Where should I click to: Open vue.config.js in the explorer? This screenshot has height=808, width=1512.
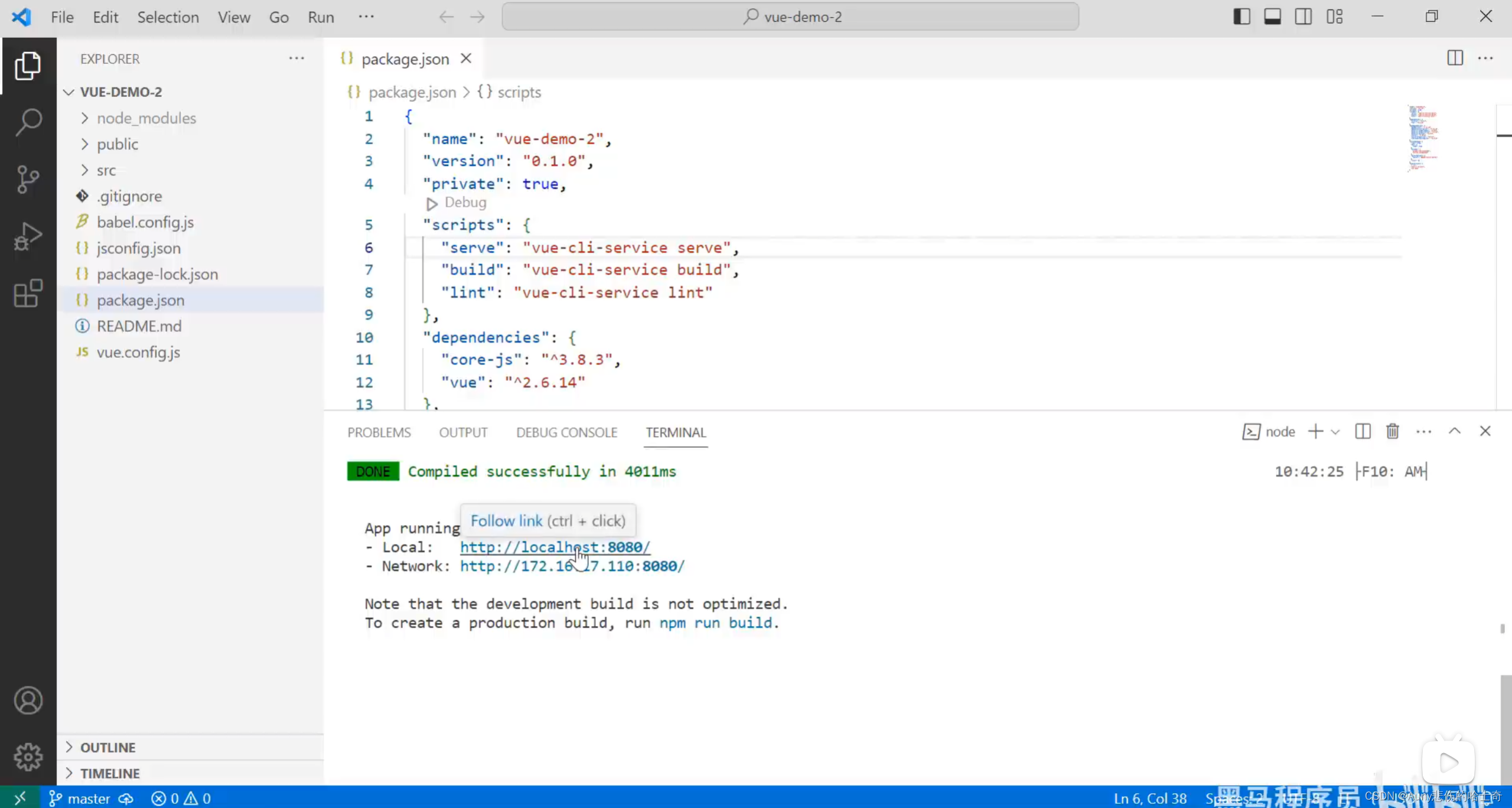coord(138,352)
